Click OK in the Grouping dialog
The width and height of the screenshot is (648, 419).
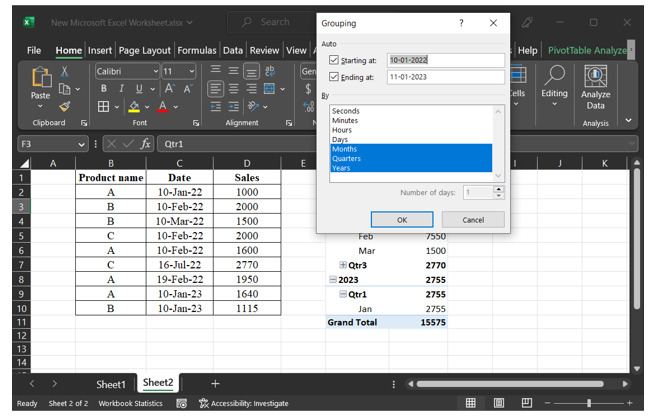tap(401, 219)
